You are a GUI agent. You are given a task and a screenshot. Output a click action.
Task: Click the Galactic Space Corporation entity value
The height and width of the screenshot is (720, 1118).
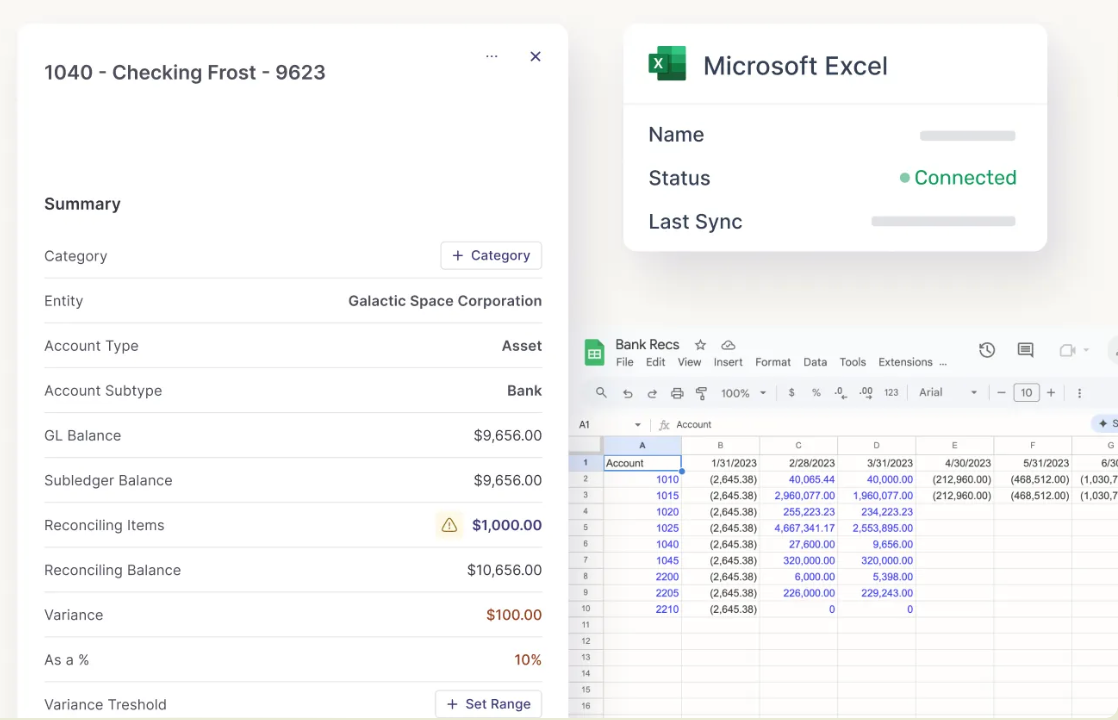click(445, 301)
